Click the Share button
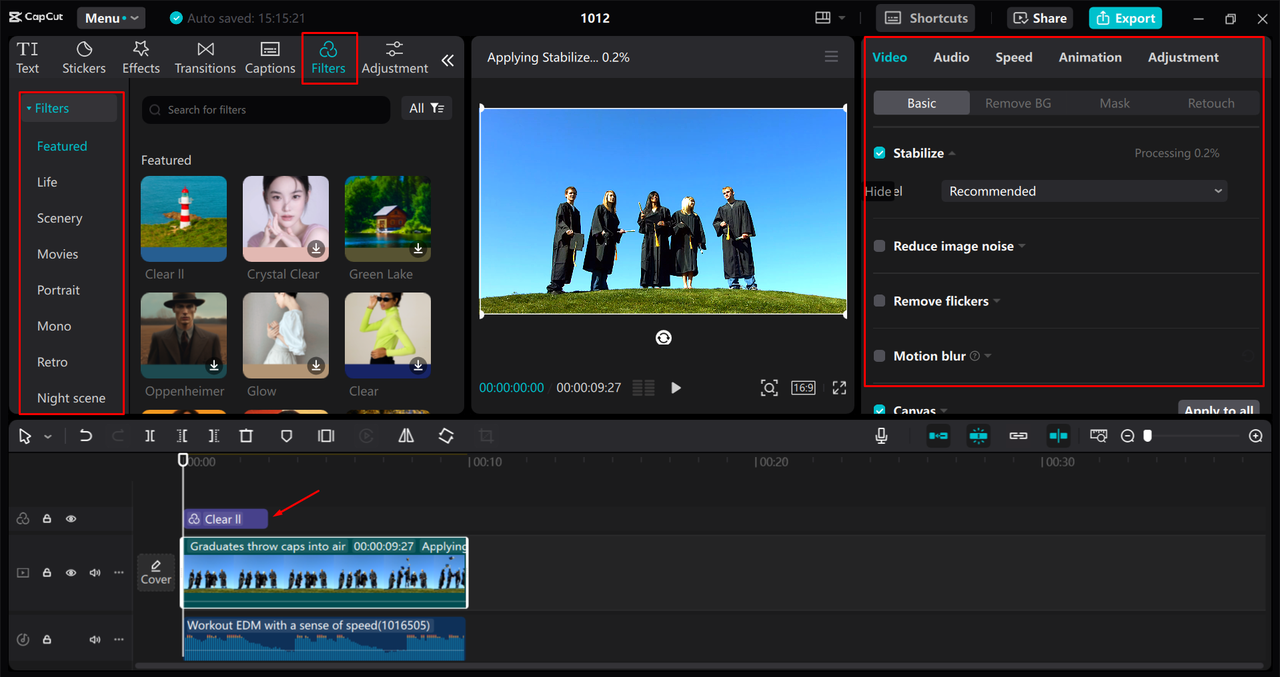Viewport: 1280px width, 677px height. pos(1040,18)
